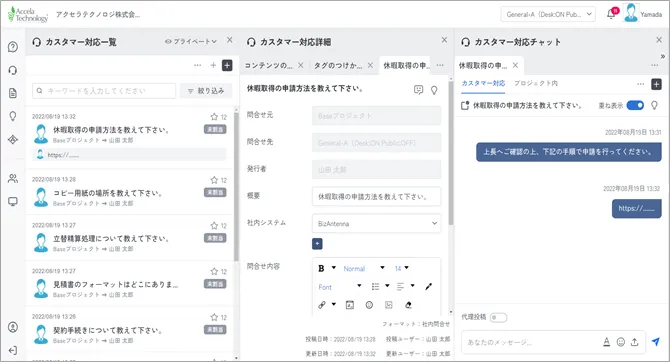
Task: Click the detail panel vertical scrollbar
Action: pyautogui.click(x=451, y=154)
